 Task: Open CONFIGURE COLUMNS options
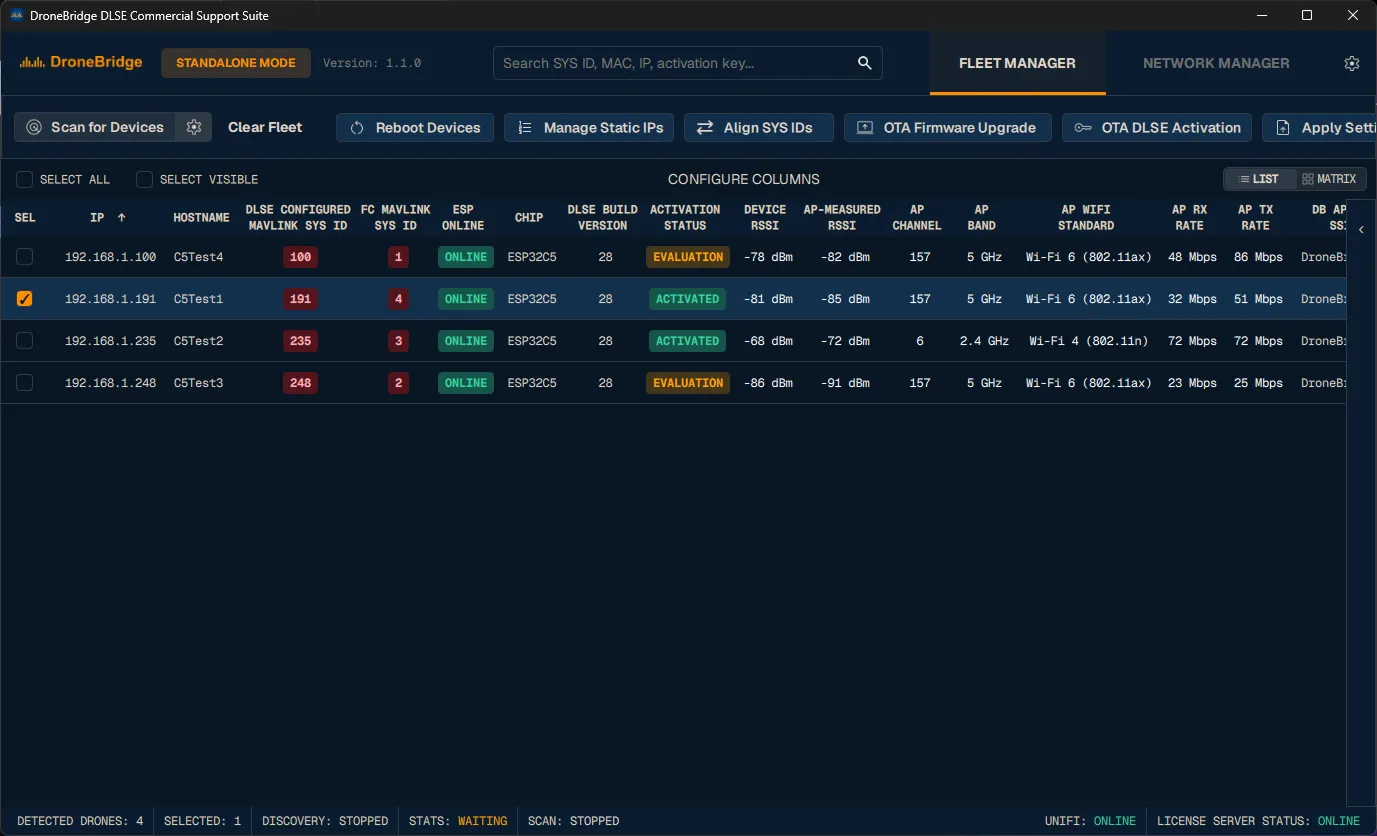[743, 179]
